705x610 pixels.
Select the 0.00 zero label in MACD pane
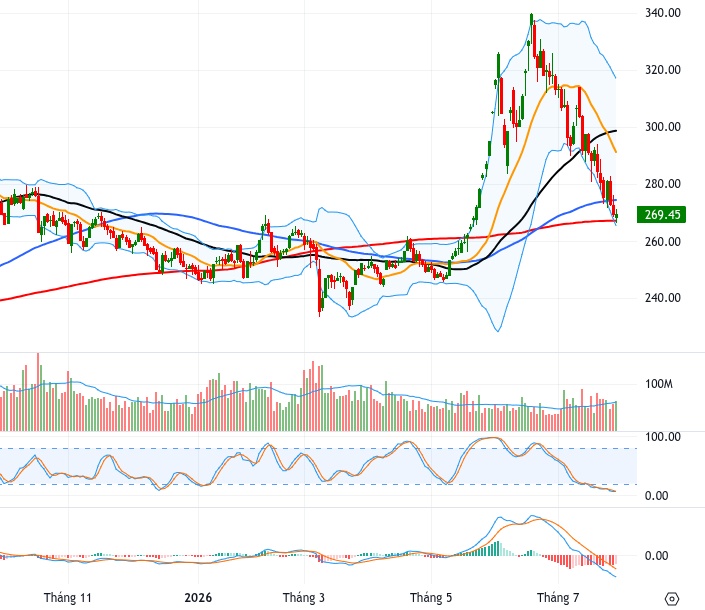point(656,556)
